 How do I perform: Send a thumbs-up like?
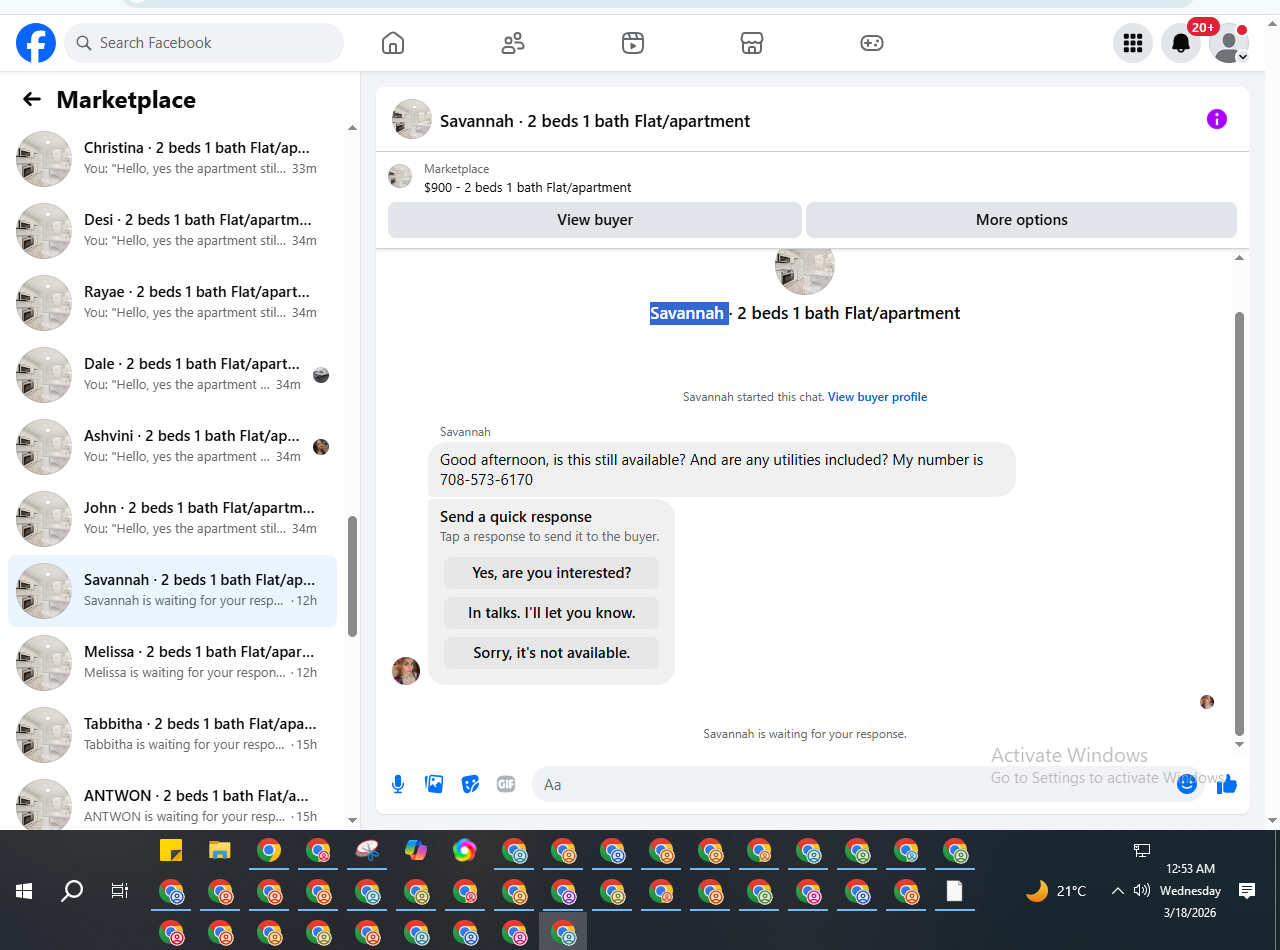tap(1227, 784)
